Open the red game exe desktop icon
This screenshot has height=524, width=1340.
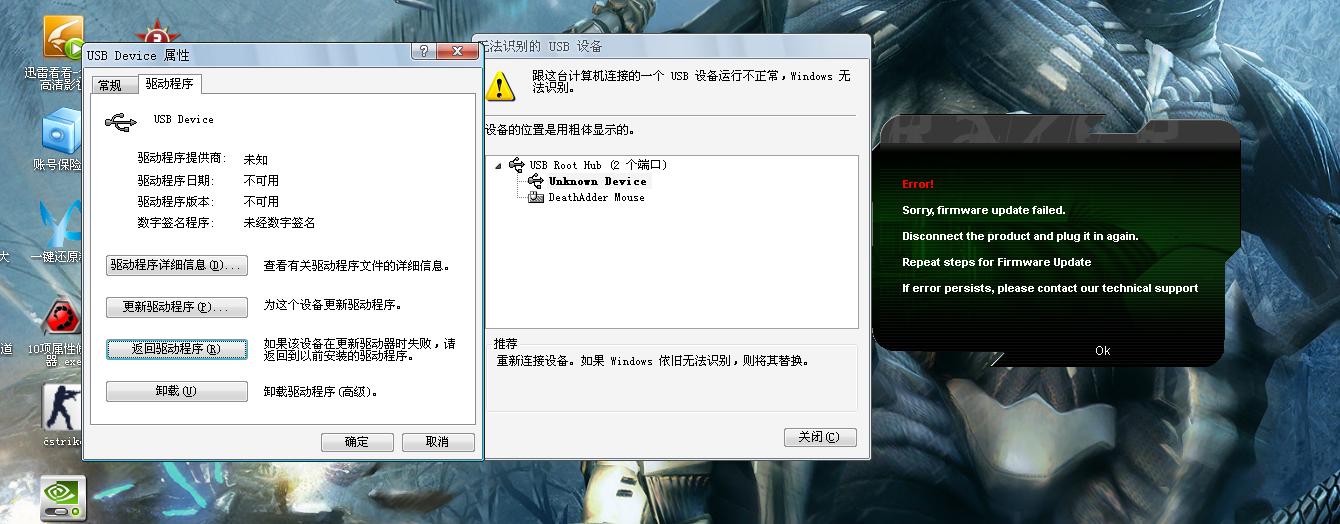click(62, 318)
